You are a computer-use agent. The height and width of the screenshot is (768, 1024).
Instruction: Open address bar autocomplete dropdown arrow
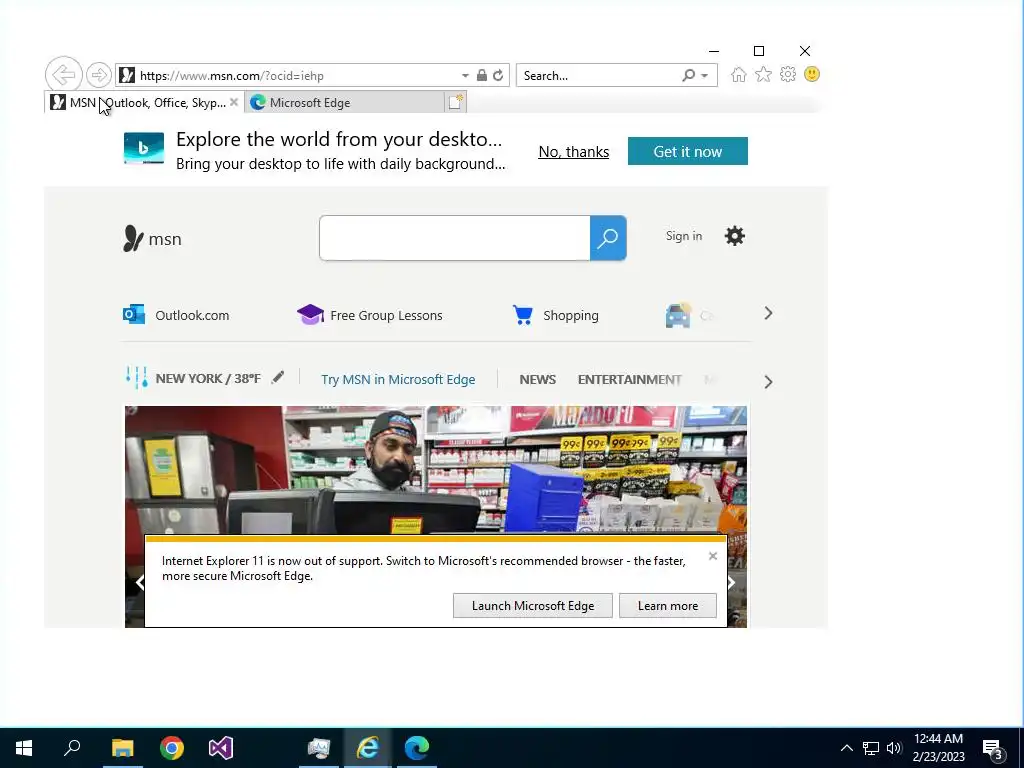[465, 76]
